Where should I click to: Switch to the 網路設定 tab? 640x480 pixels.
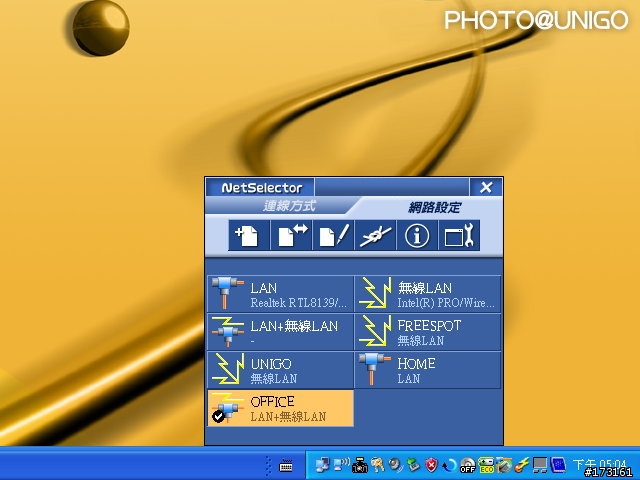[434, 207]
